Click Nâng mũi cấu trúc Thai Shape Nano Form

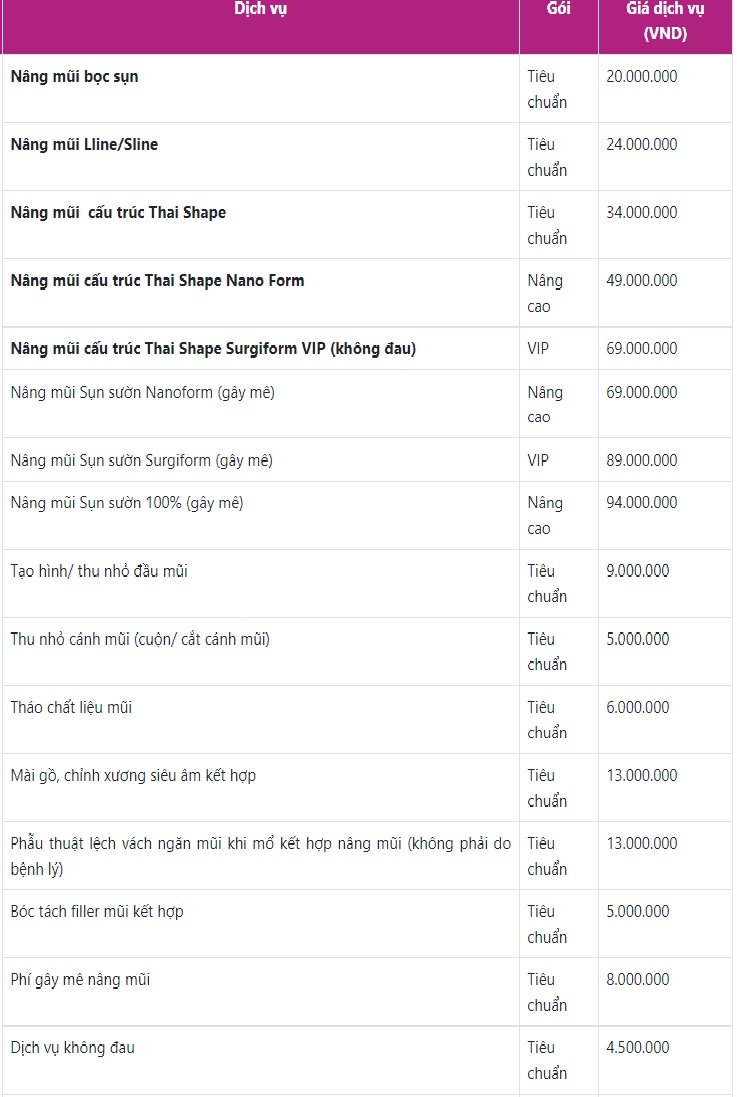(x=157, y=280)
